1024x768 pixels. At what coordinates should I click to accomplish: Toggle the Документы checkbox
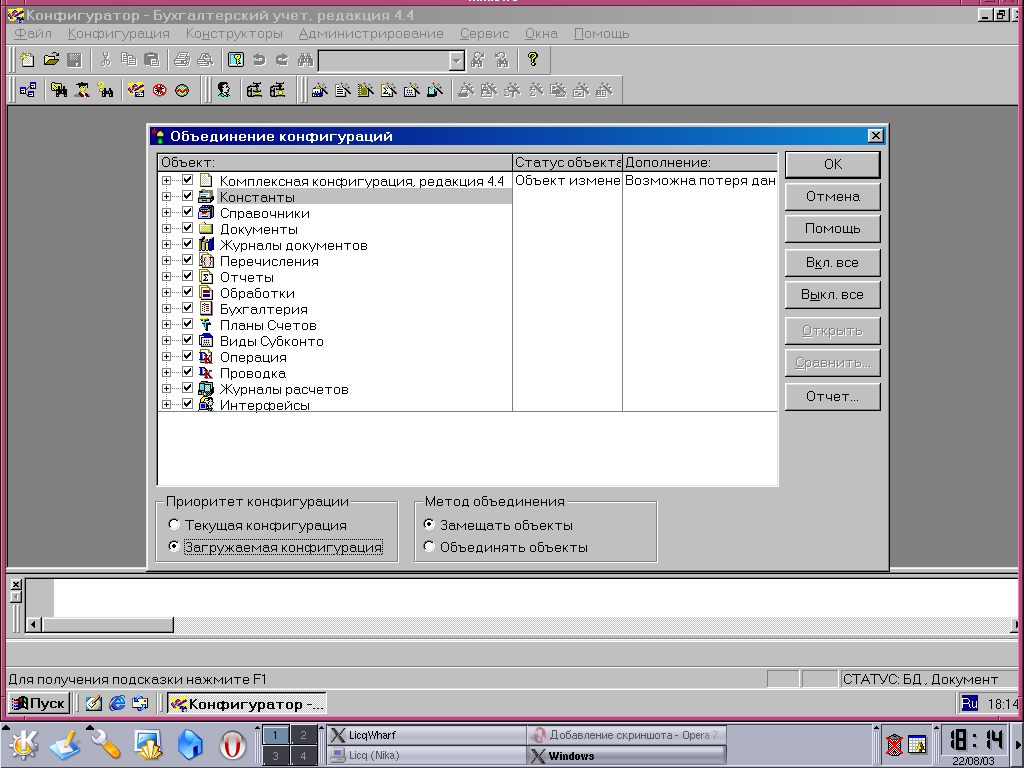coord(187,228)
